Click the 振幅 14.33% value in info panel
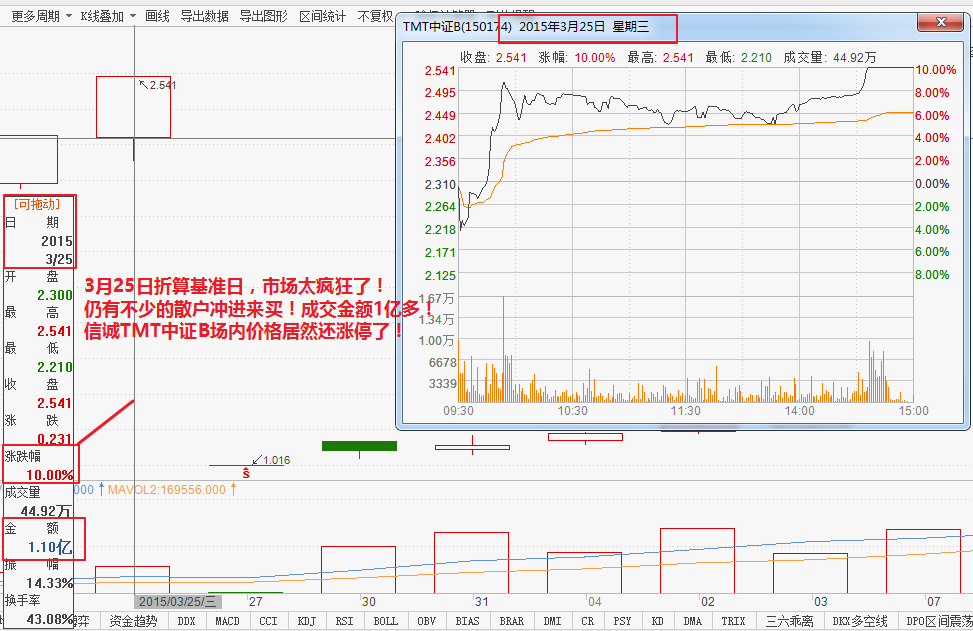Viewport: 973px width, 631px height. [50, 583]
